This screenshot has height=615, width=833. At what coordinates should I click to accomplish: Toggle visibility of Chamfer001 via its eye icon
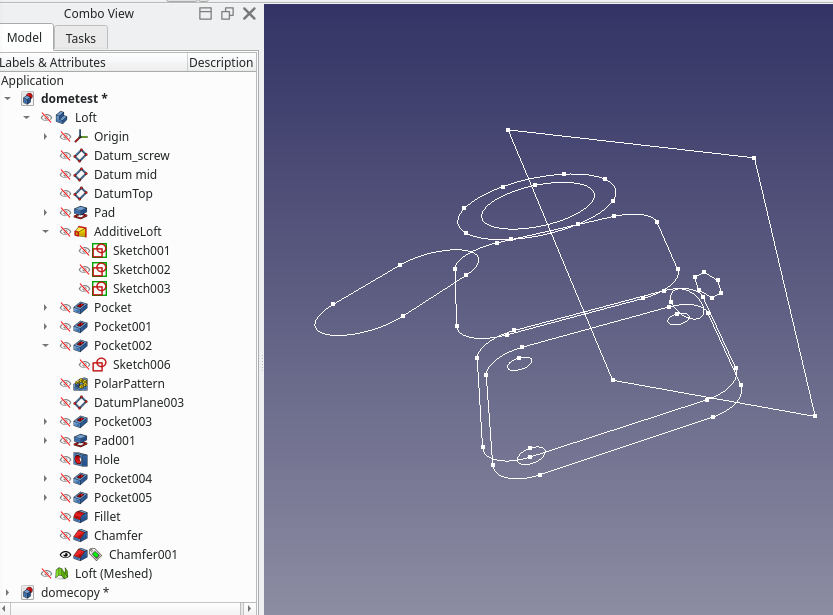65,554
